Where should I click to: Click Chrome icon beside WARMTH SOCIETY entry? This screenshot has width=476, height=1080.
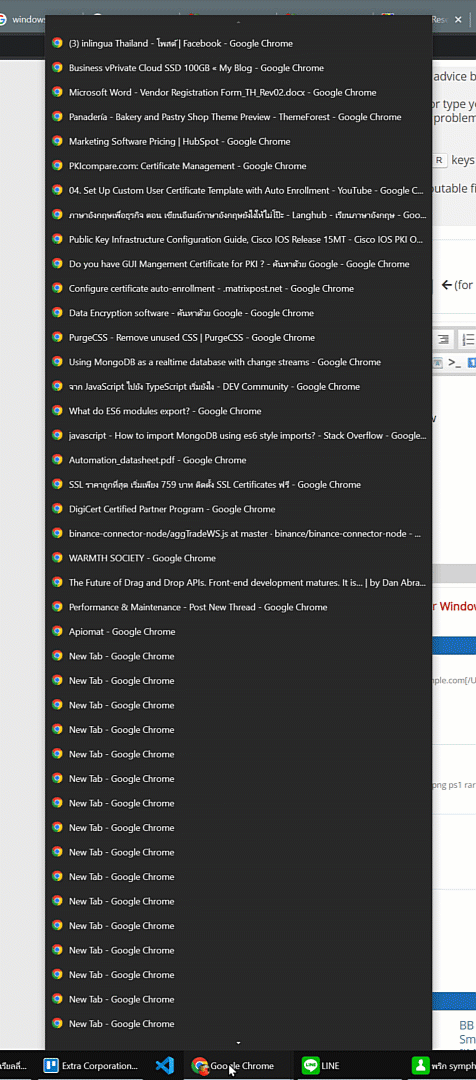pos(57,558)
